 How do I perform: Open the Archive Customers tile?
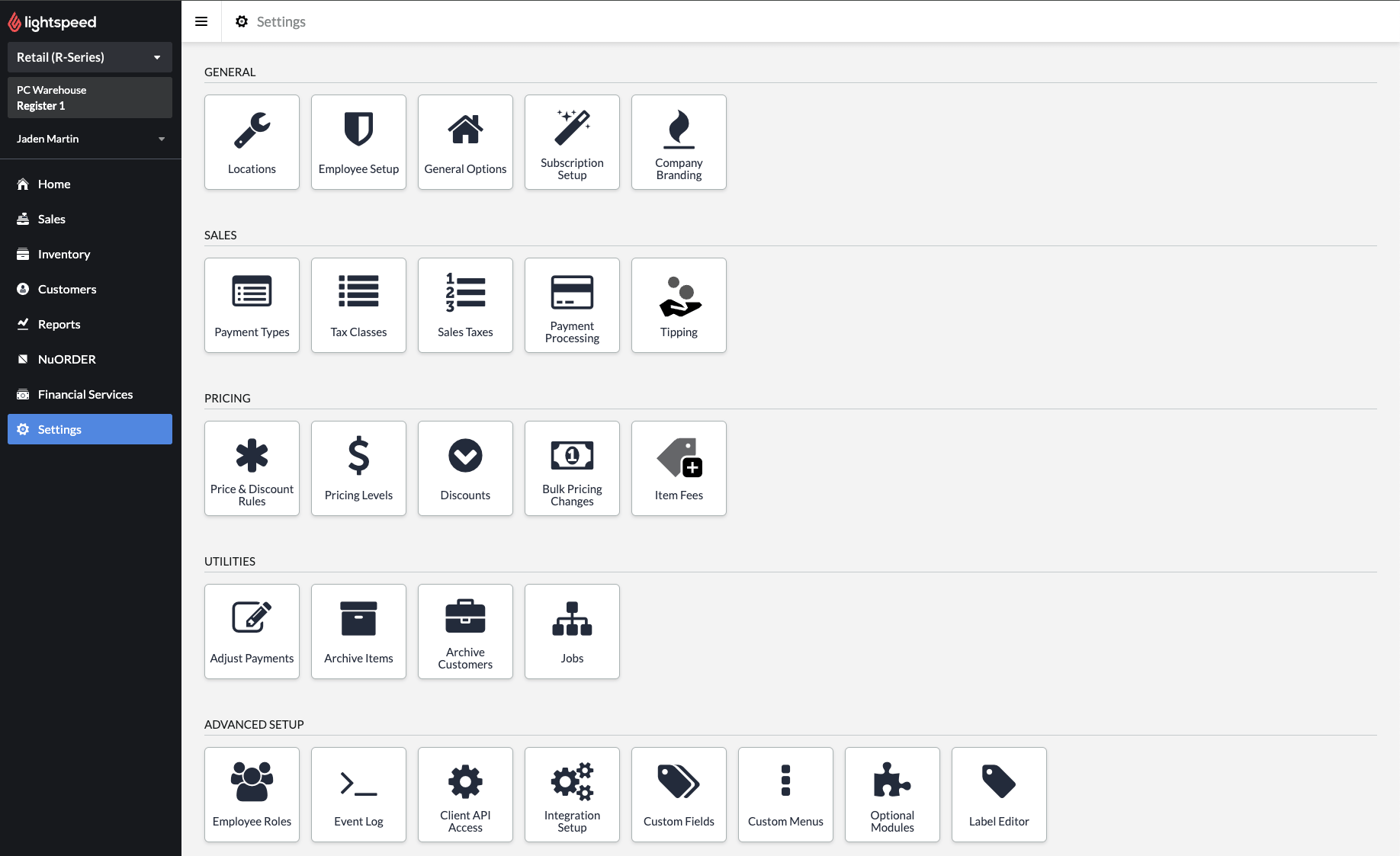point(465,631)
